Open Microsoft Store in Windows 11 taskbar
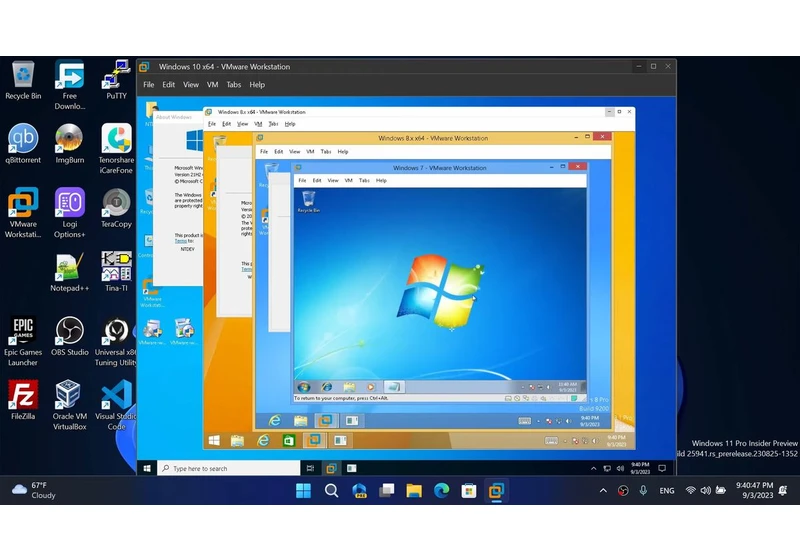This screenshot has height=560, width=800. (469, 491)
